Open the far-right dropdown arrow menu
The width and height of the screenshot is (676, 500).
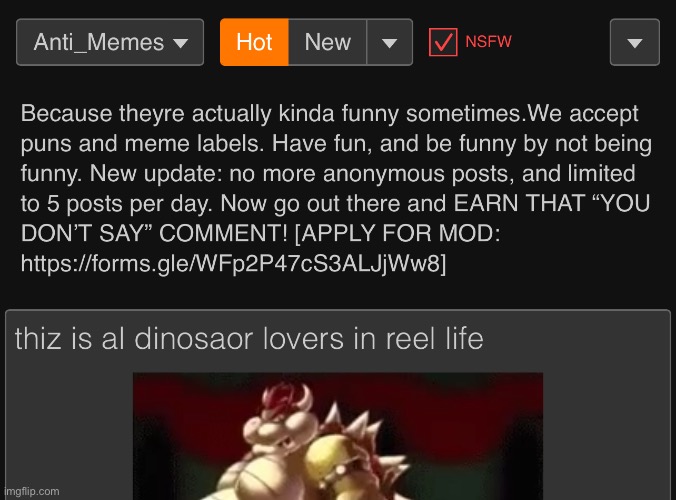point(635,42)
